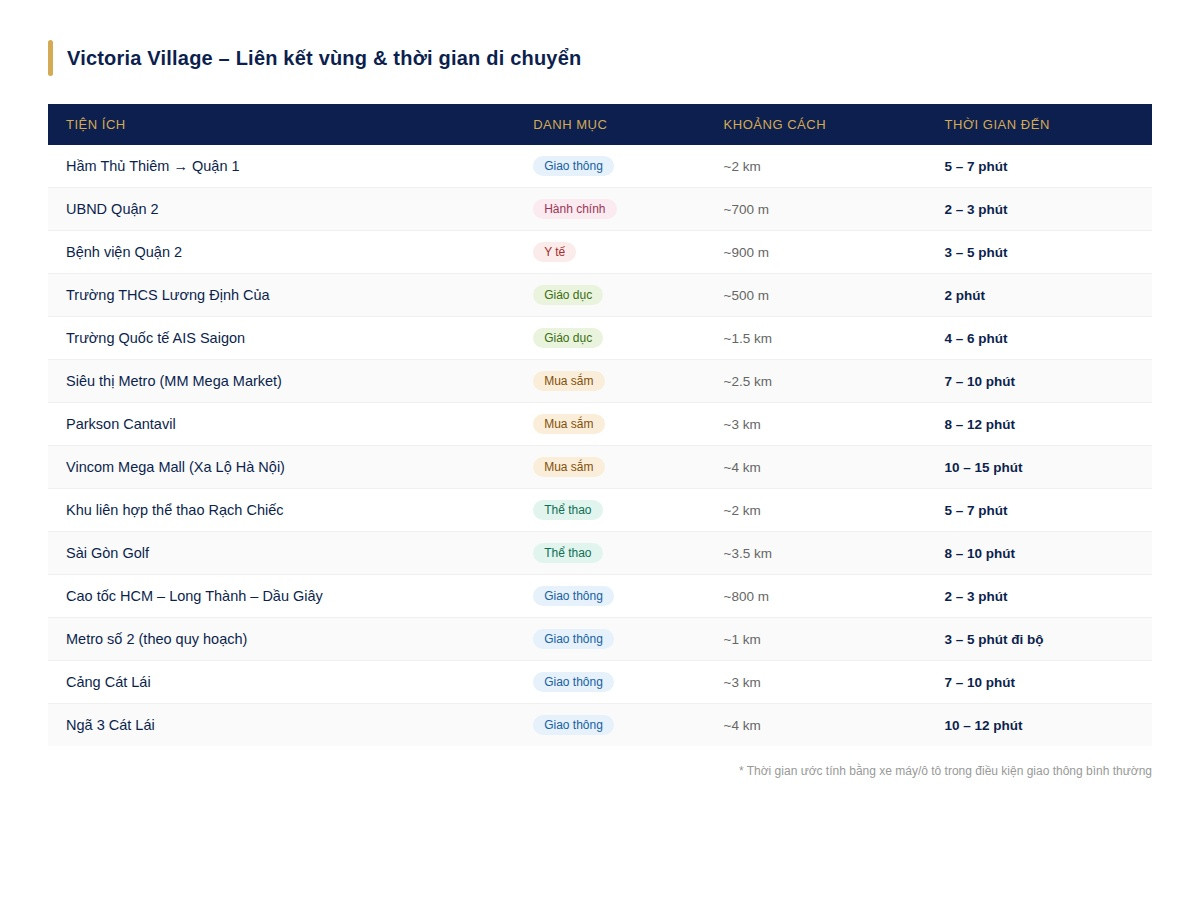1200x900 pixels.
Task: Click the DANH MỤC column header
Action: 570,125
